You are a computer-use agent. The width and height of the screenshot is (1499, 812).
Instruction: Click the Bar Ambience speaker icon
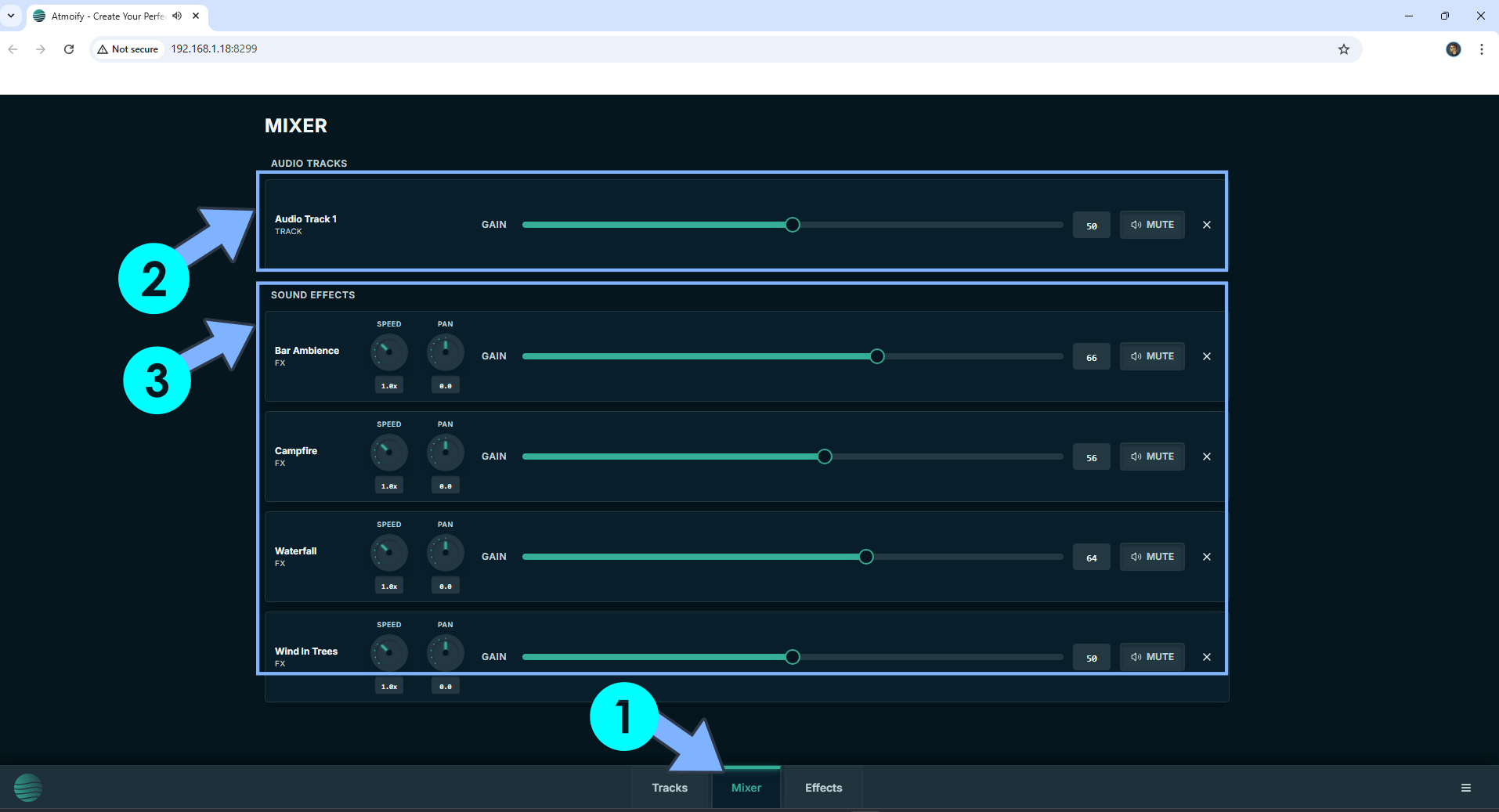point(1136,356)
